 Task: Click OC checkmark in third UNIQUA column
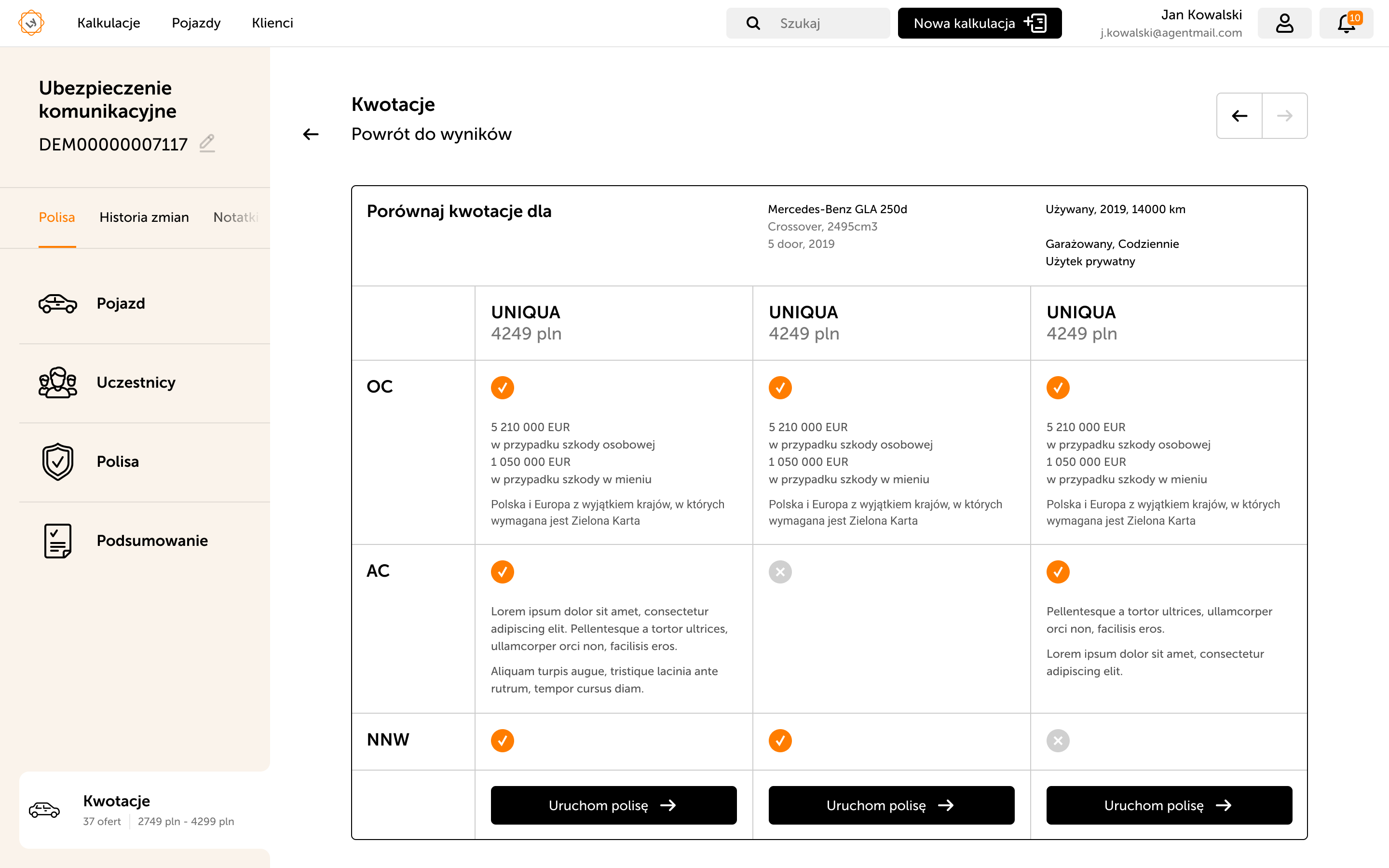coord(1058,388)
